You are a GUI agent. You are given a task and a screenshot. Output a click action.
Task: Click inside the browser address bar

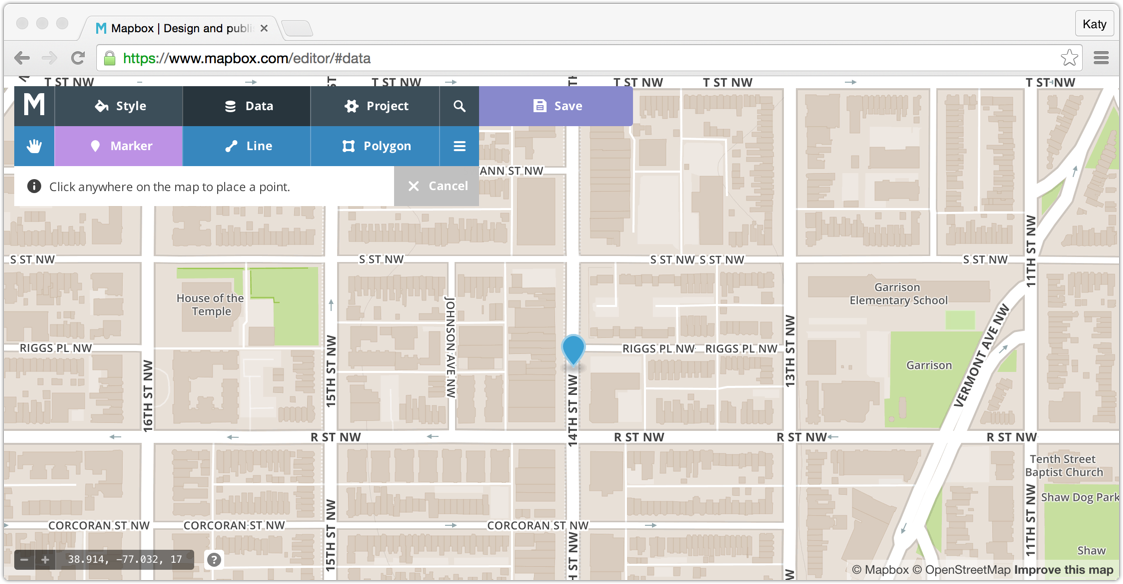click(x=400, y=57)
